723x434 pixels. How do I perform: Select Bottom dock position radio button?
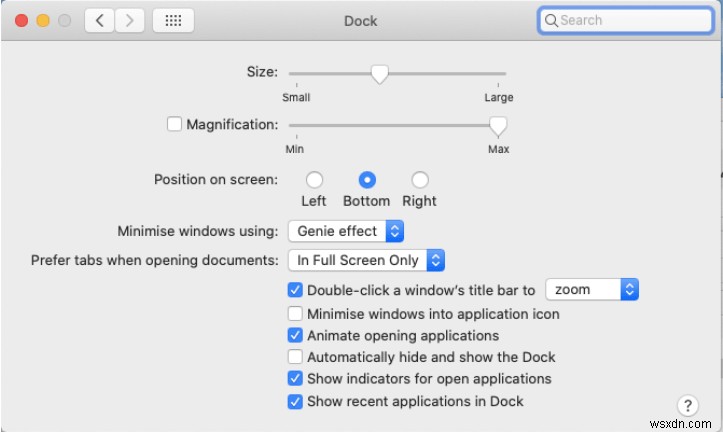pyautogui.click(x=367, y=180)
